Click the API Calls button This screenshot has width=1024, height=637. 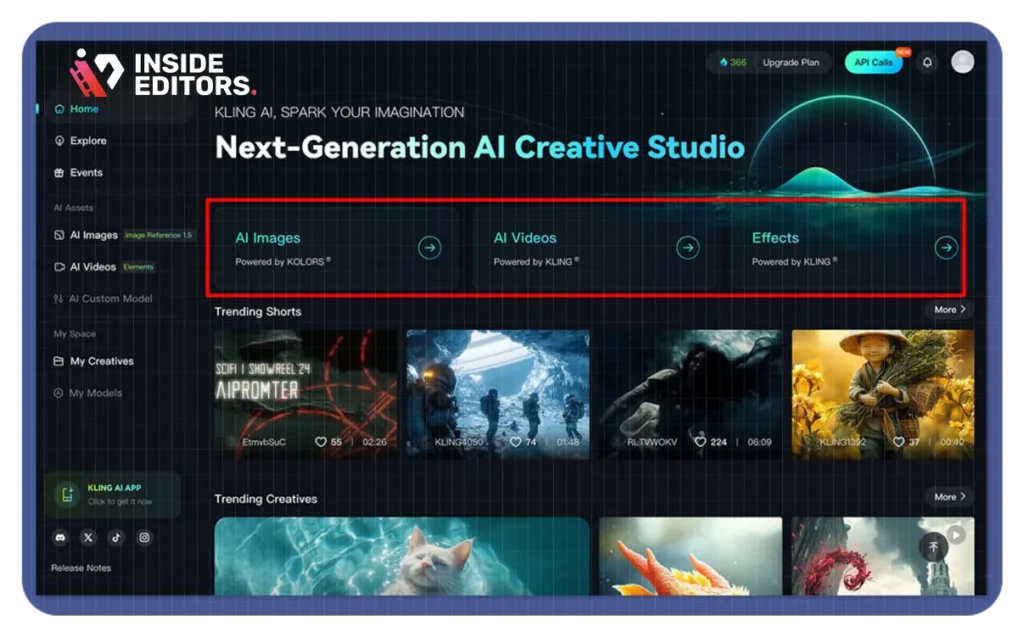tap(873, 63)
